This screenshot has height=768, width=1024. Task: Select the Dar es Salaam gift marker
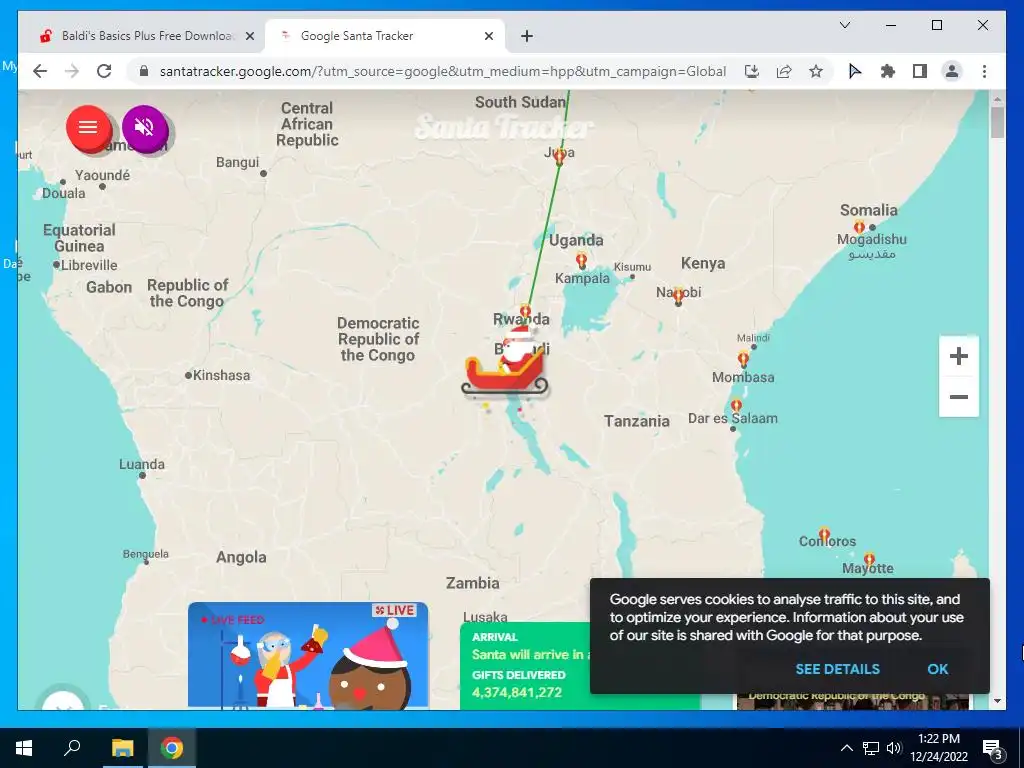(736, 406)
